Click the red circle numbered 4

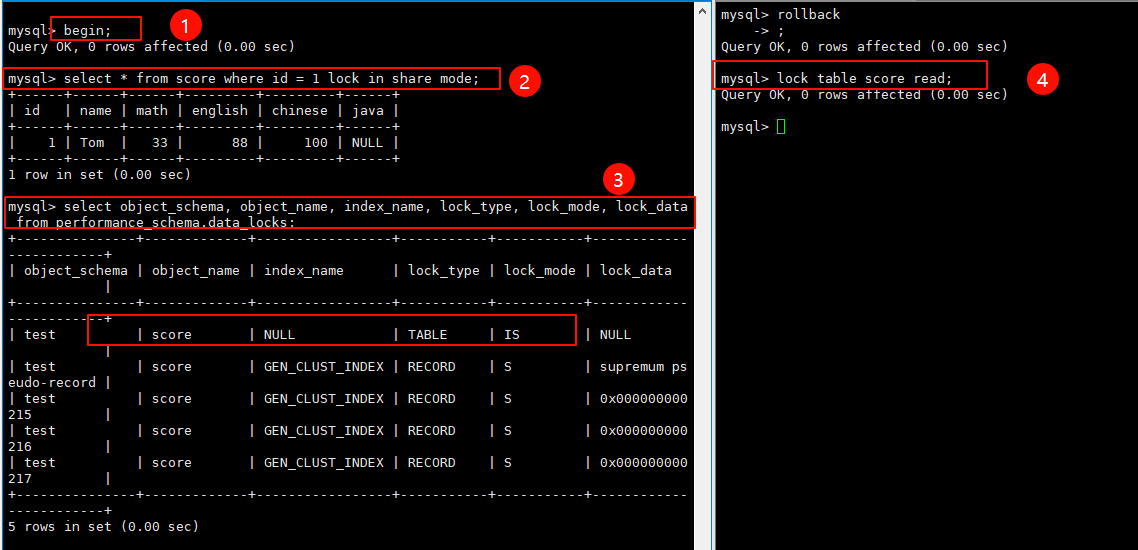(1042, 80)
